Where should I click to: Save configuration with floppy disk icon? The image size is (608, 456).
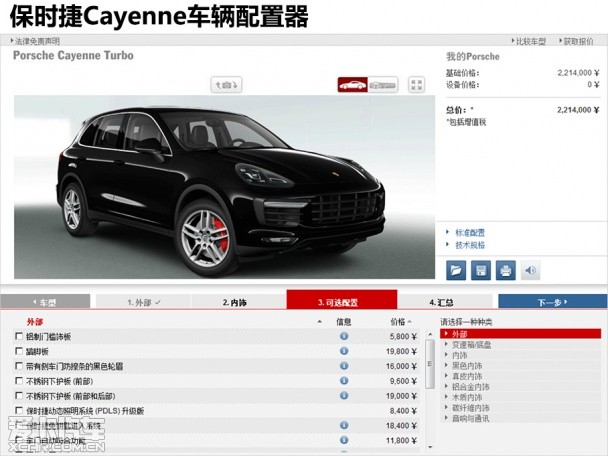point(481,270)
